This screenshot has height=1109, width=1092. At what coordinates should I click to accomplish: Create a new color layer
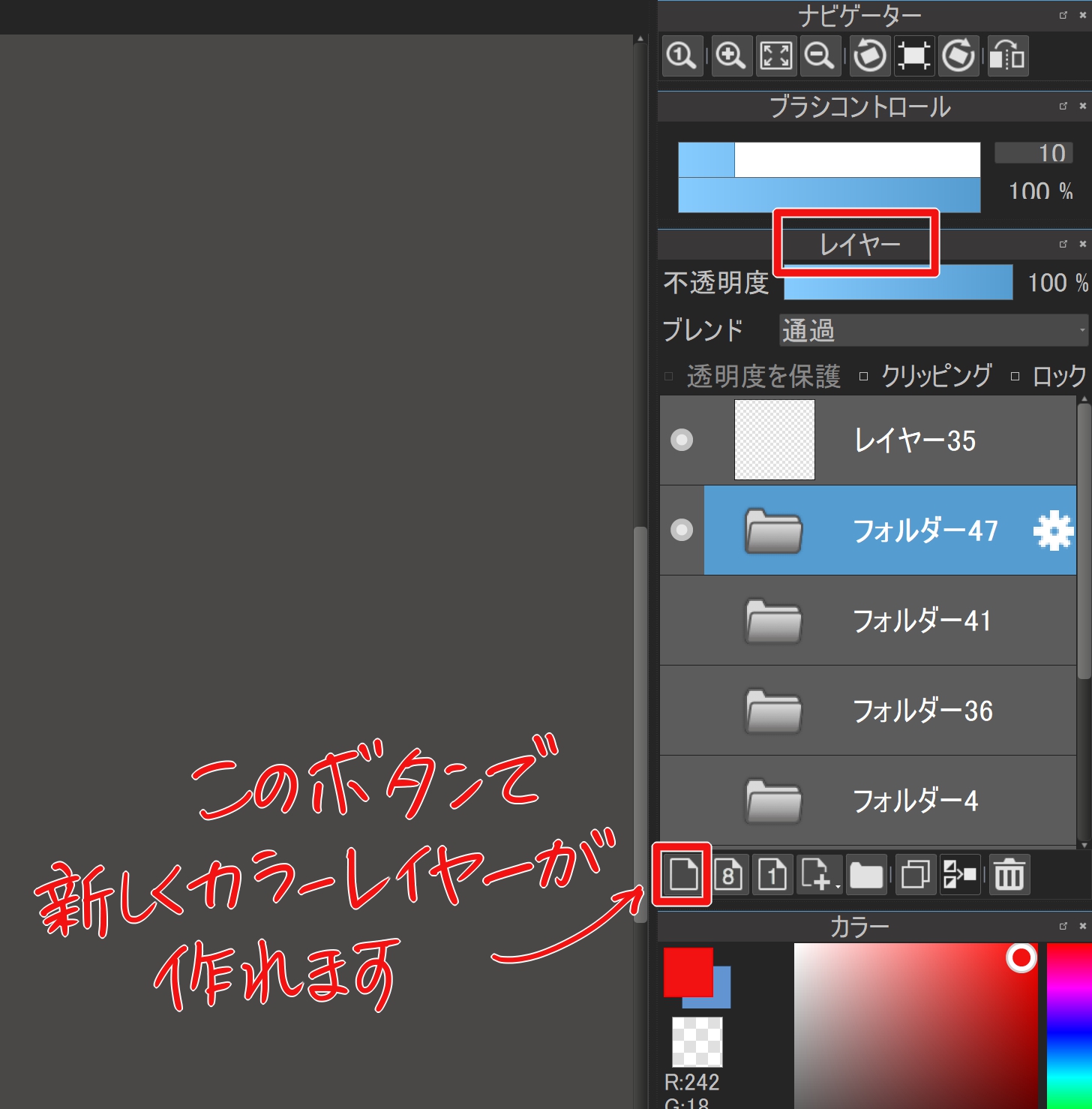click(x=682, y=874)
